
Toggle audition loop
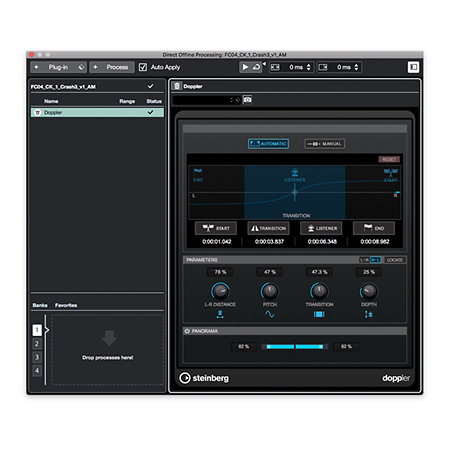256,67
